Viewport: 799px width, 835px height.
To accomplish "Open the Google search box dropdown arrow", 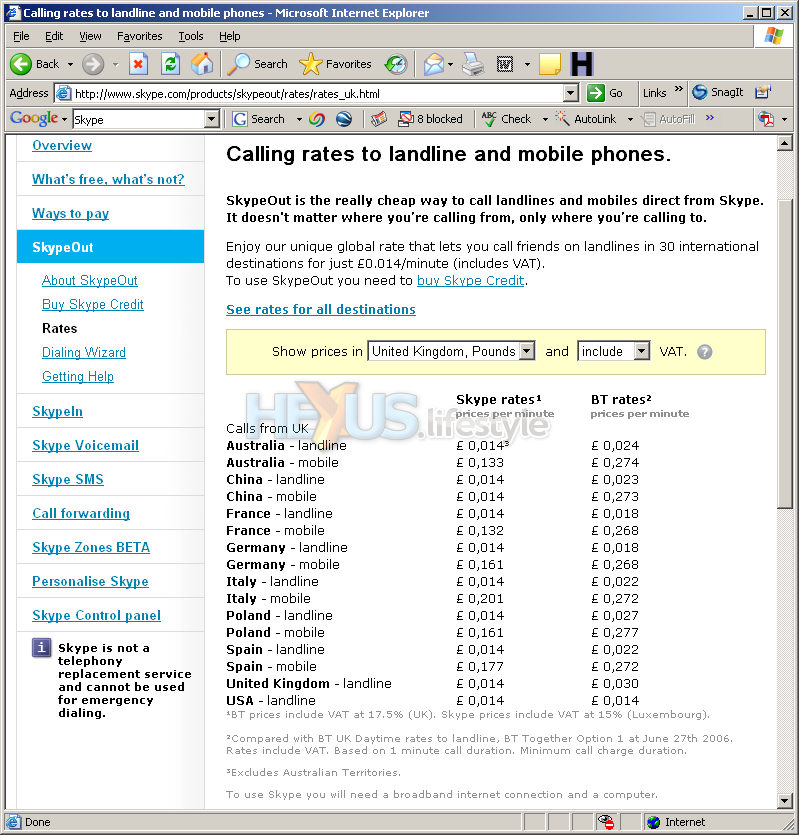I will [x=211, y=119].
